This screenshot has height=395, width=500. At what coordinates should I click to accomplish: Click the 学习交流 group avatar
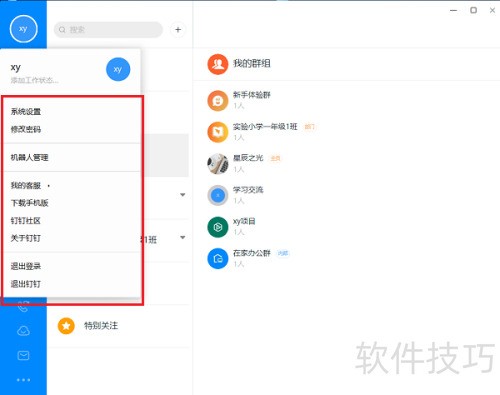tap(218, 195)
